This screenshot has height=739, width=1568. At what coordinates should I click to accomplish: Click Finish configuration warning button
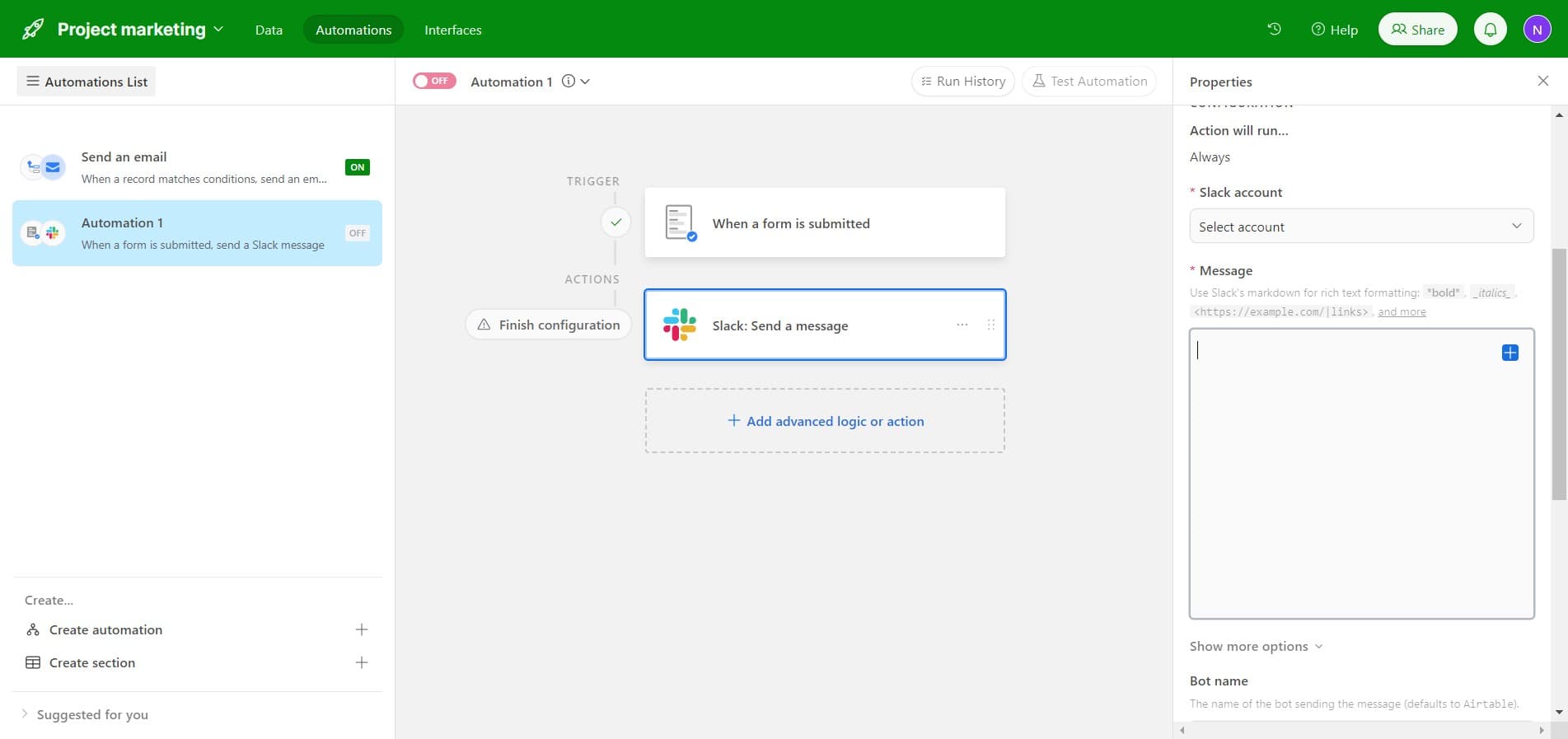[x=549, y=325]
